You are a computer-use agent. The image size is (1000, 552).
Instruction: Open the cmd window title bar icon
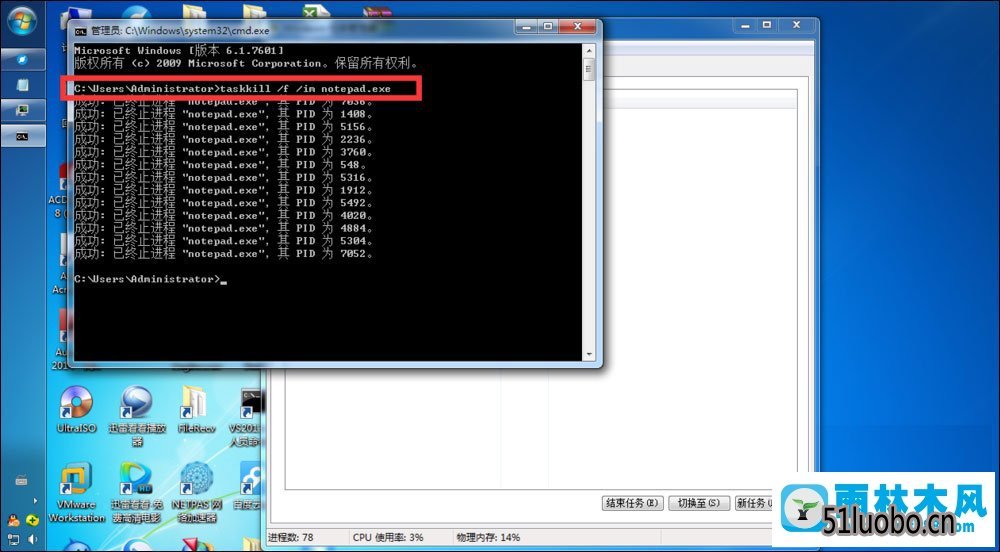tap(81, 31)
